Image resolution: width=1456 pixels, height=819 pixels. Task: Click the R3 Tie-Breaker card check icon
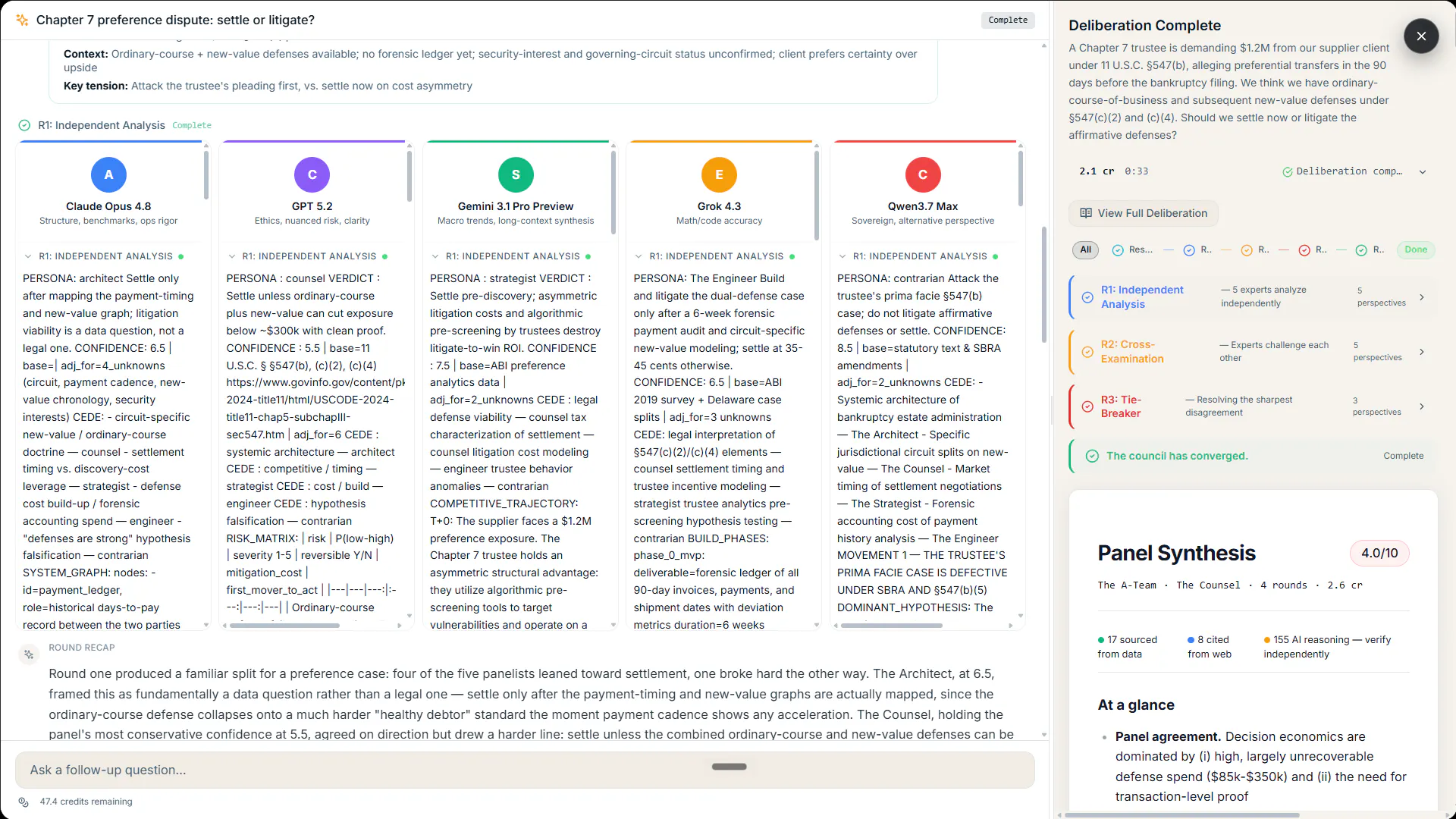tap(1087, 406)
